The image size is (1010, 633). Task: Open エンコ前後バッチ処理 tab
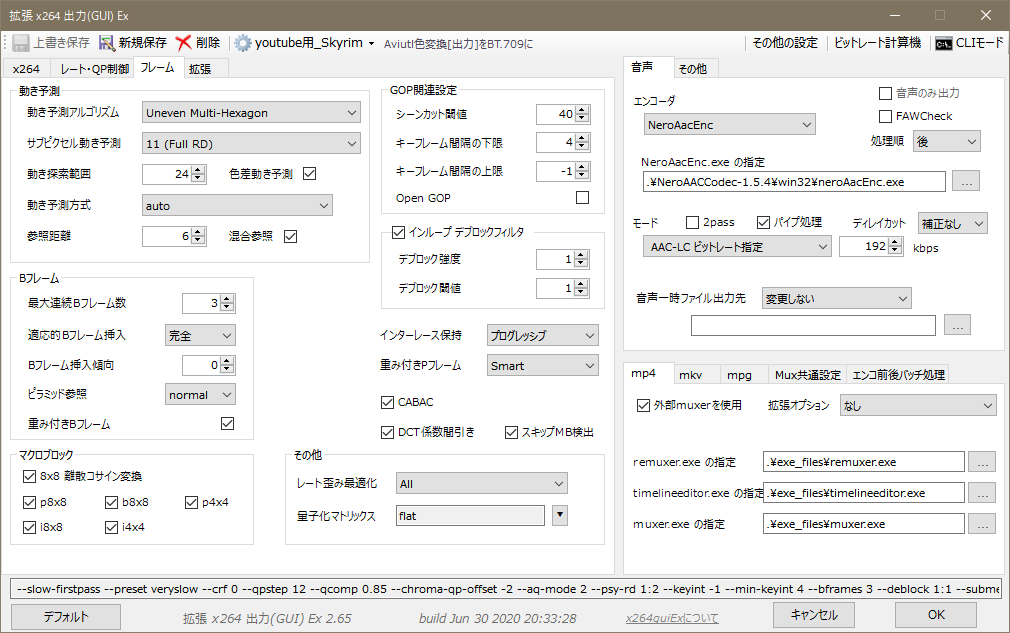tap(898, 375)
